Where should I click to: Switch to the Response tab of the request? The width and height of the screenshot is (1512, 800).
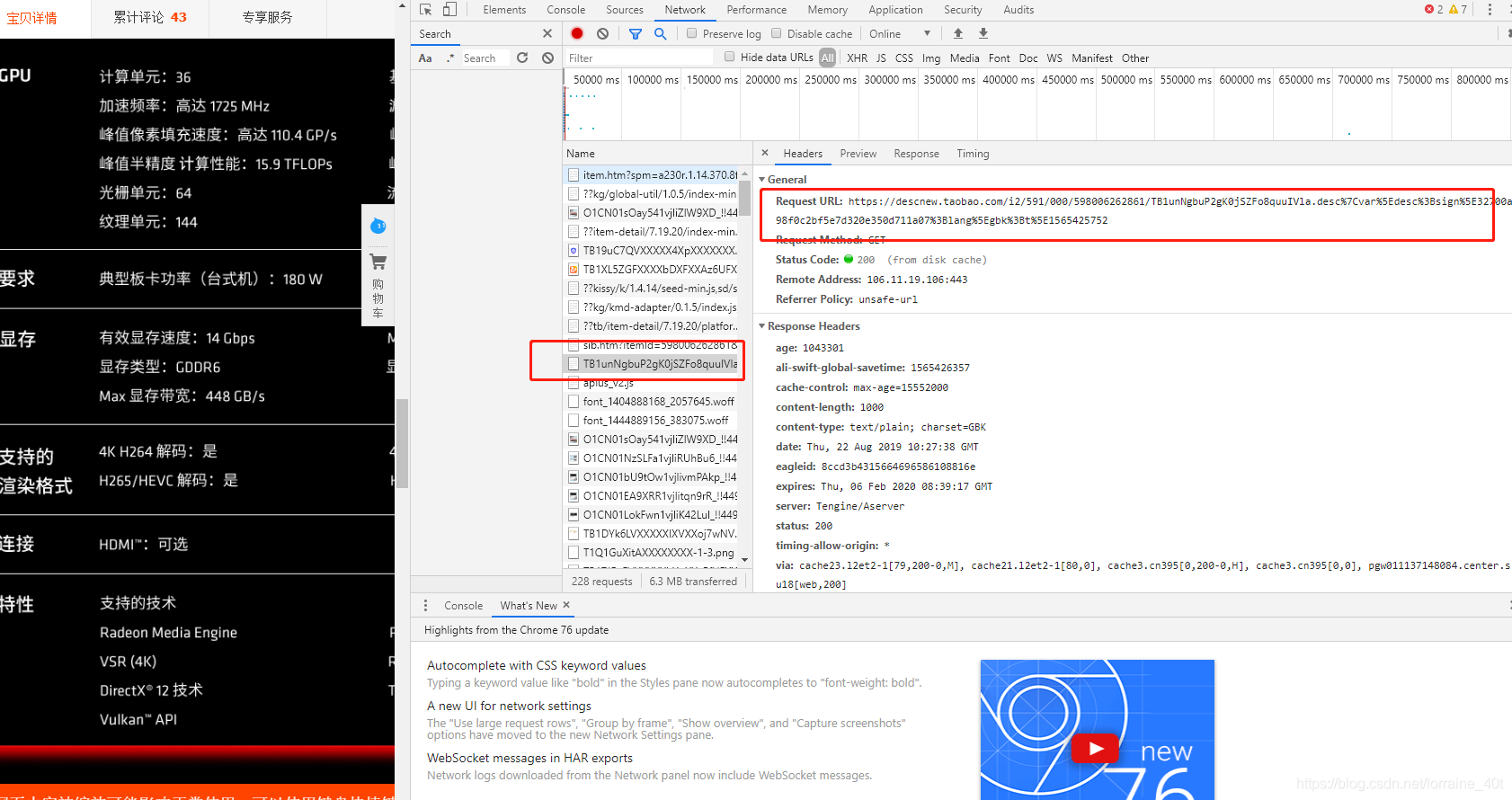[x=916, y=154]
